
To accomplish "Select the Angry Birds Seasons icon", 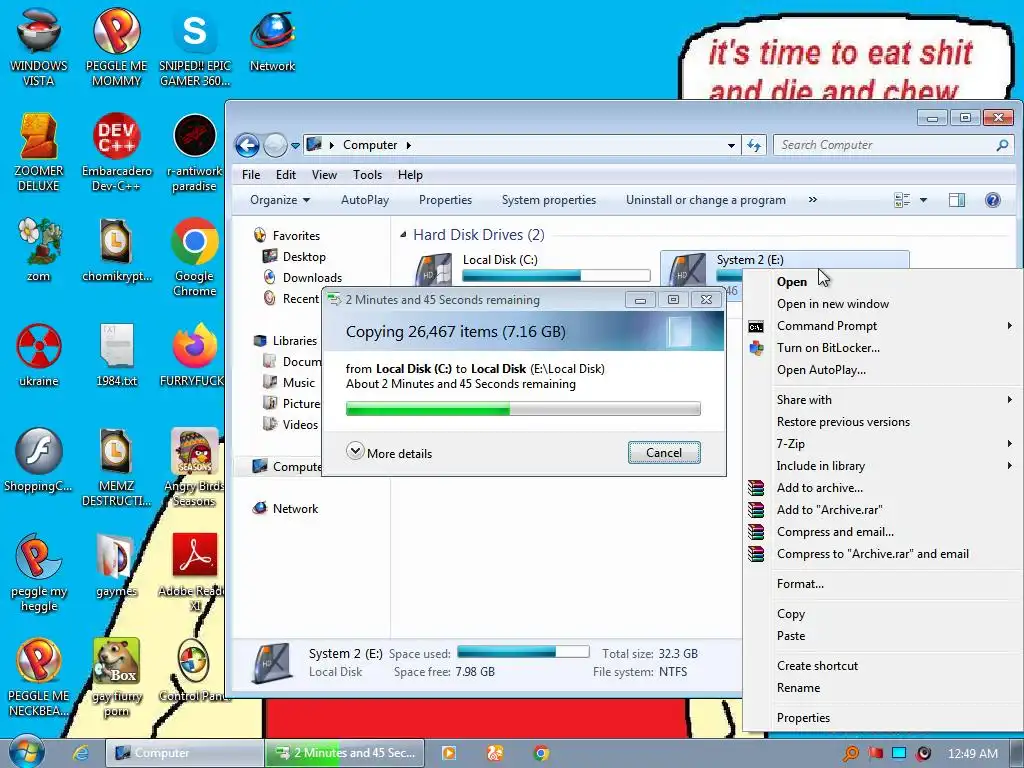I will [x=194, y=467].
